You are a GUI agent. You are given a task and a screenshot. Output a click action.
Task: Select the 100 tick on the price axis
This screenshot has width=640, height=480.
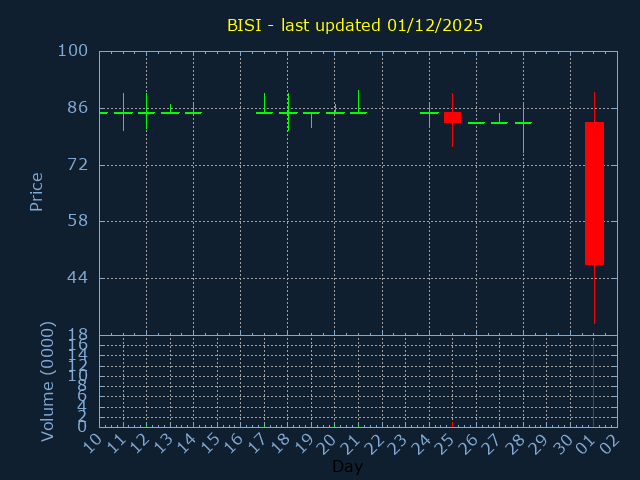pyautogui.click(x=73, y=51)
